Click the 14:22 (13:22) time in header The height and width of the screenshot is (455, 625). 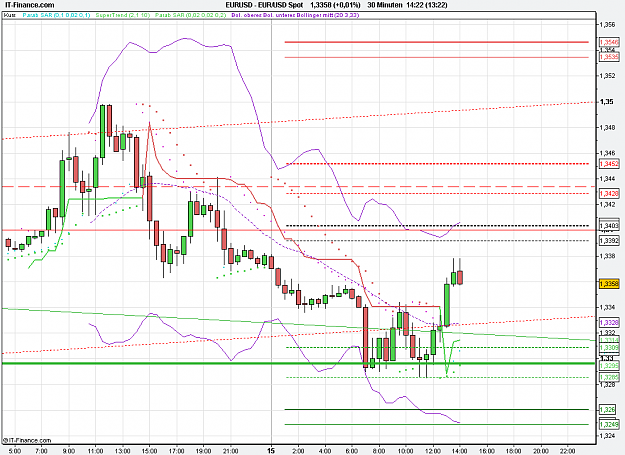pos(426,5)
